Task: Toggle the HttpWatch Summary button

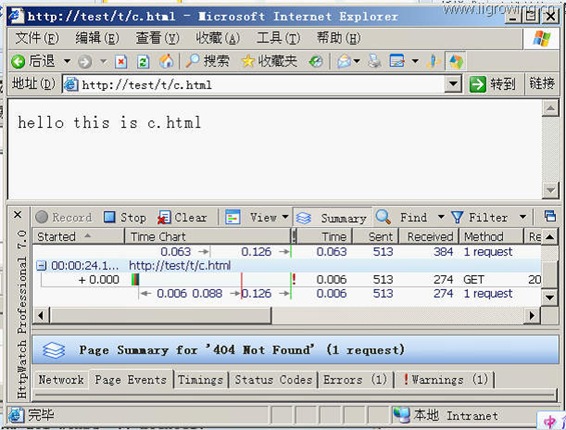Action: pyautogui.click(x=332, y=218)
